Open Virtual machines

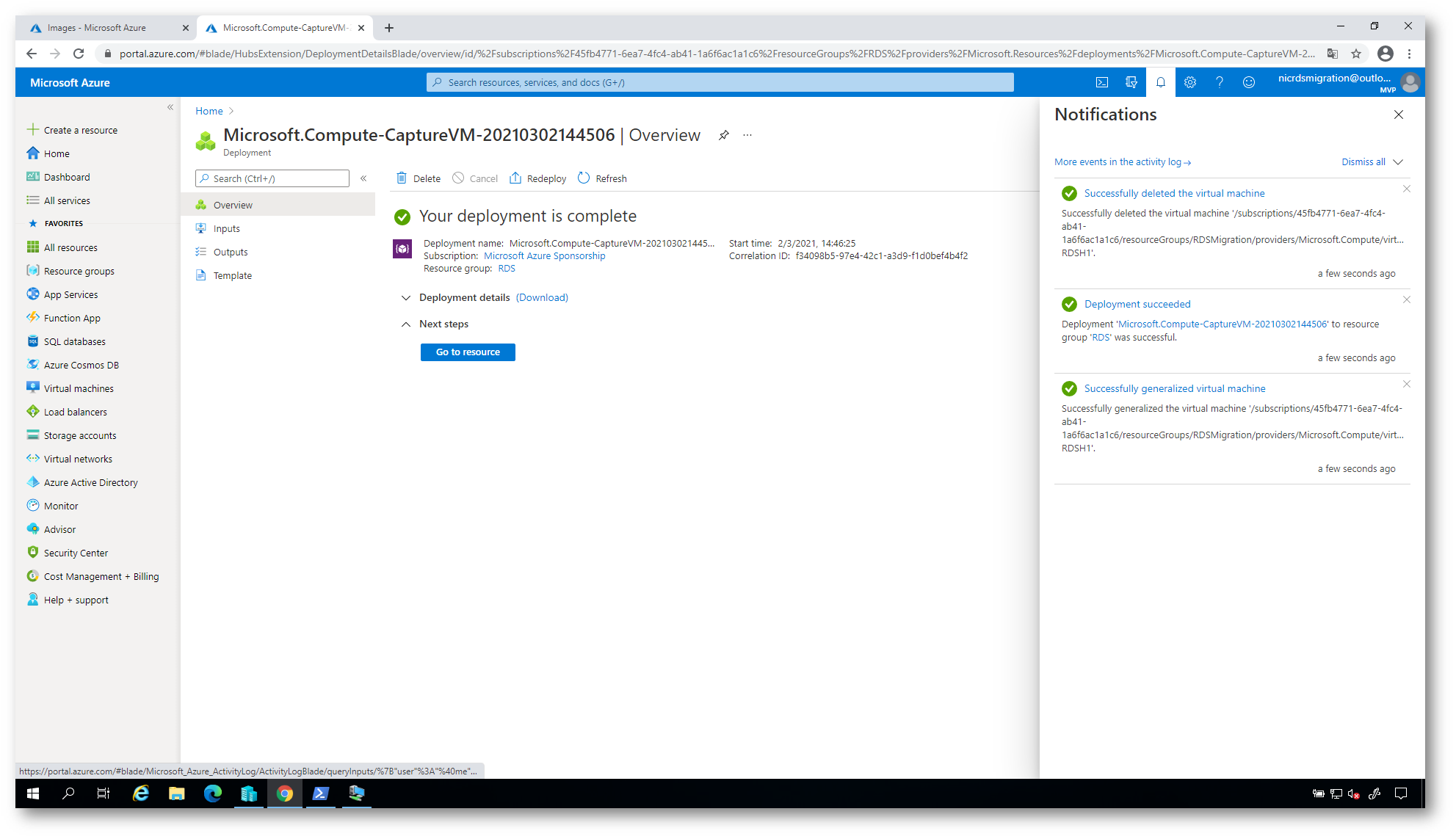(70, 388)
